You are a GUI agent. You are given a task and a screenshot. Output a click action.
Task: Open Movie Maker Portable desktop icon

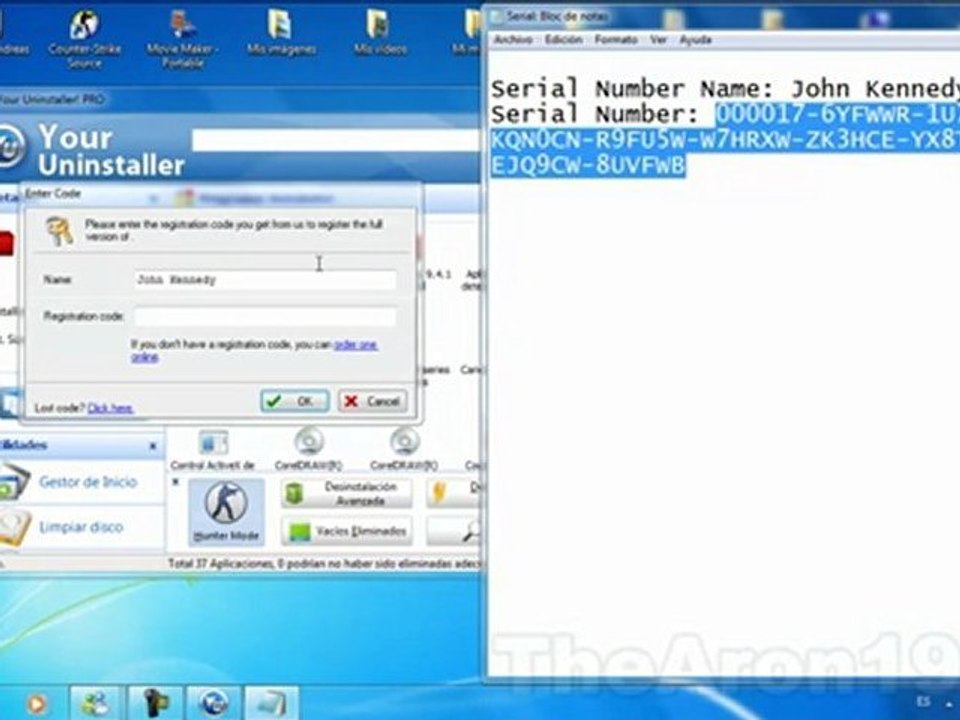182,39
